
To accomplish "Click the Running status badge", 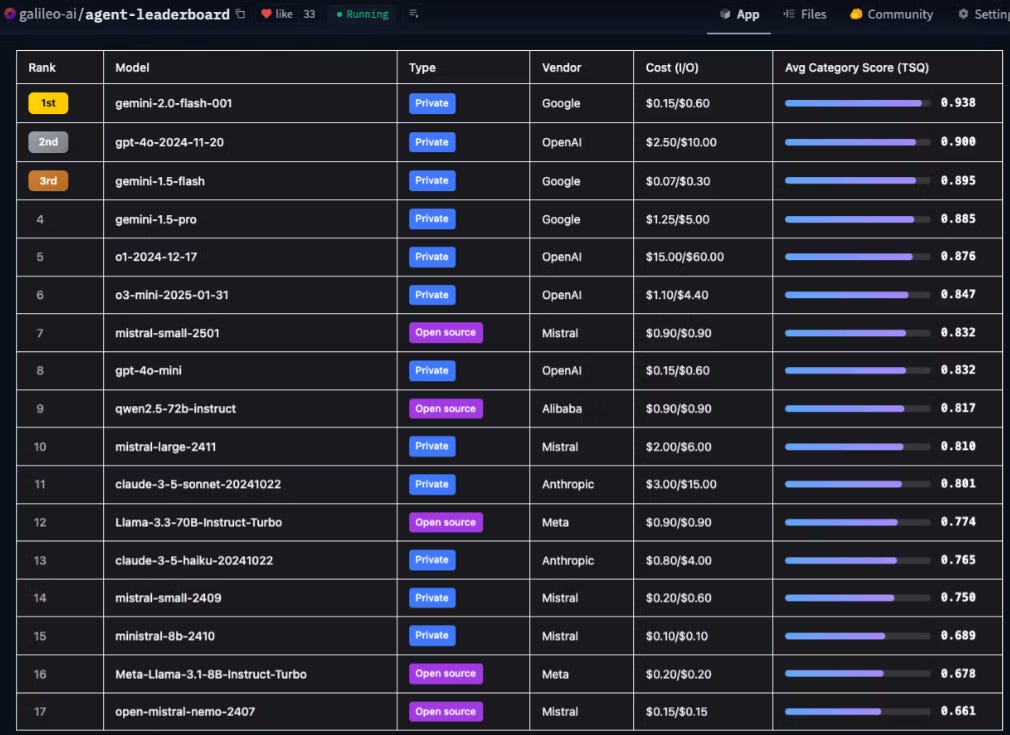I will [363, 14].
